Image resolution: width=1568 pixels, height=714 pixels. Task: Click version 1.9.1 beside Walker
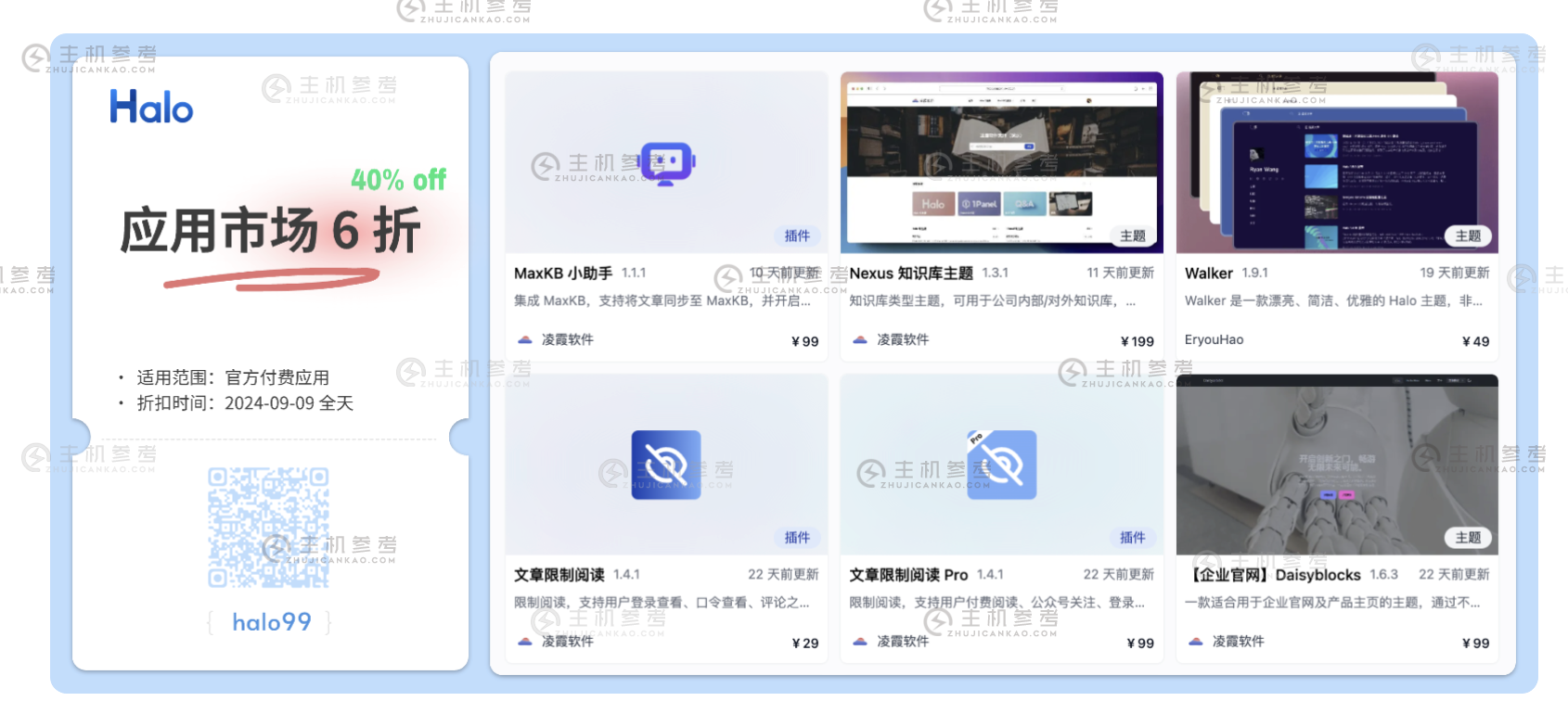point(1255,273)
